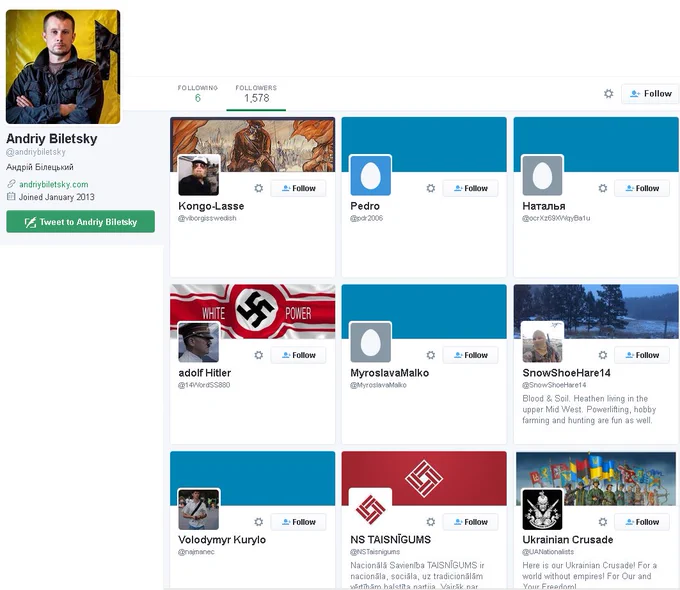
Task: Click Наталья's grey egg avatar
Action: tap(543, 175)
